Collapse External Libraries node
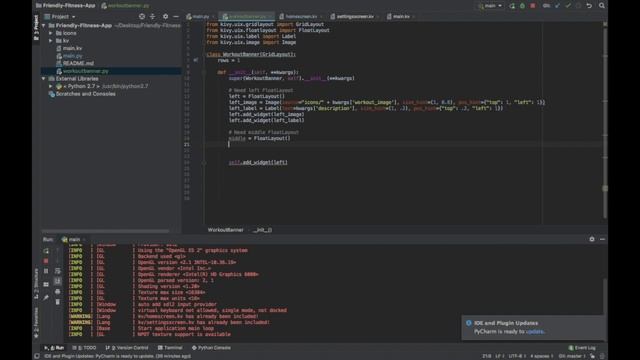640x360 pixels. tap(44, 78)
